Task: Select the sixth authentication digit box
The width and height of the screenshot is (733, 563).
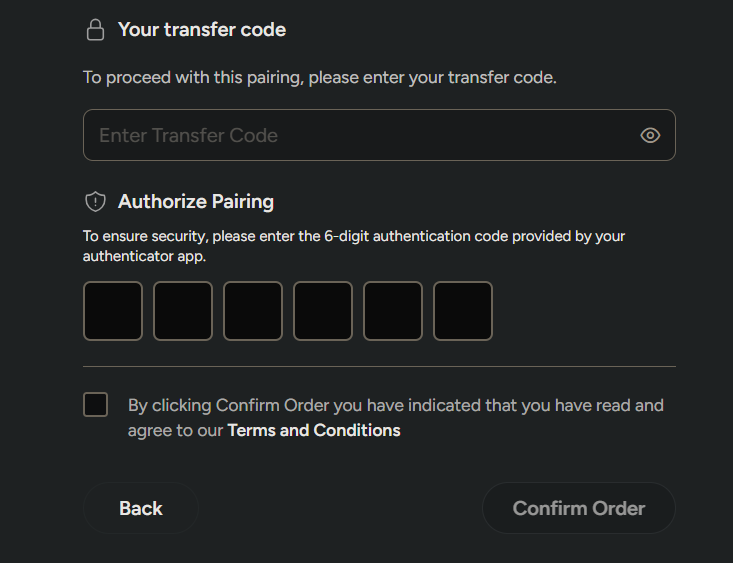Action: [x=463, y=311]
